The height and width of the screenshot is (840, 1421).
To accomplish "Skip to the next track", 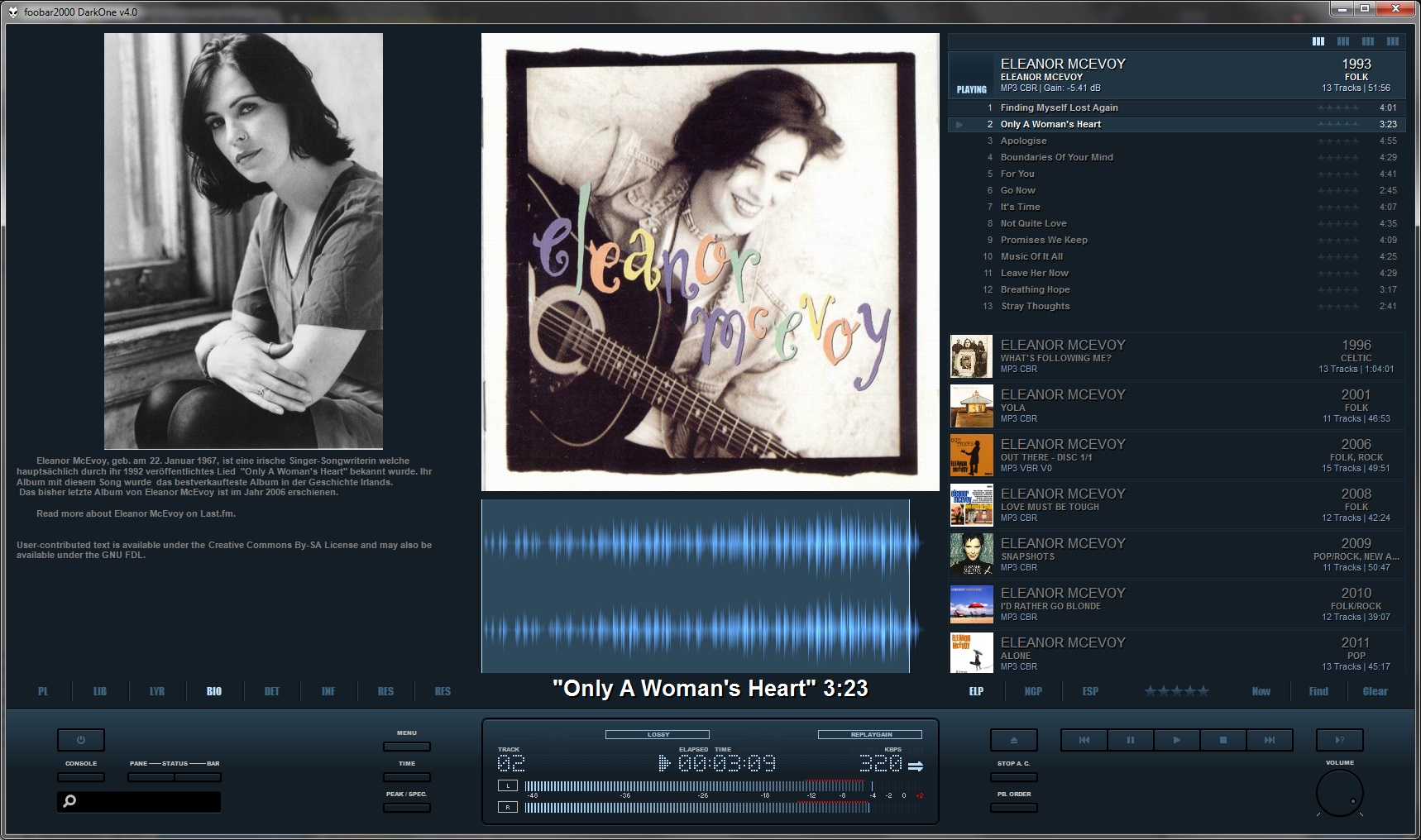I will click(1269, 740).
